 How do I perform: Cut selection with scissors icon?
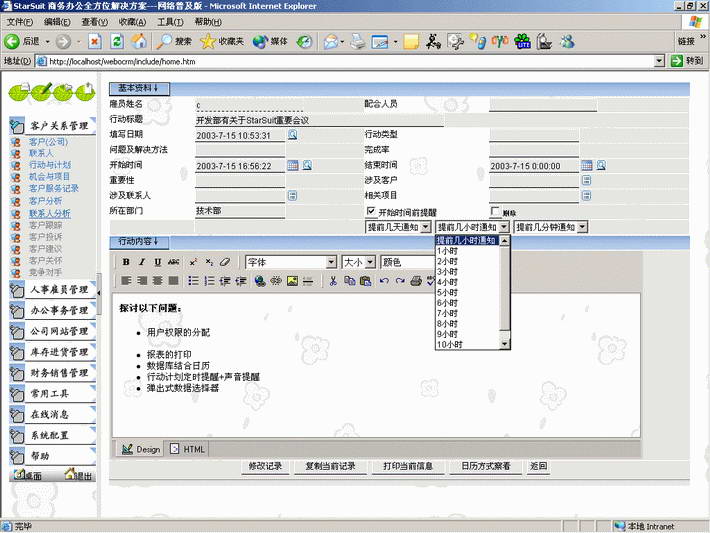[x=333, y=281]
